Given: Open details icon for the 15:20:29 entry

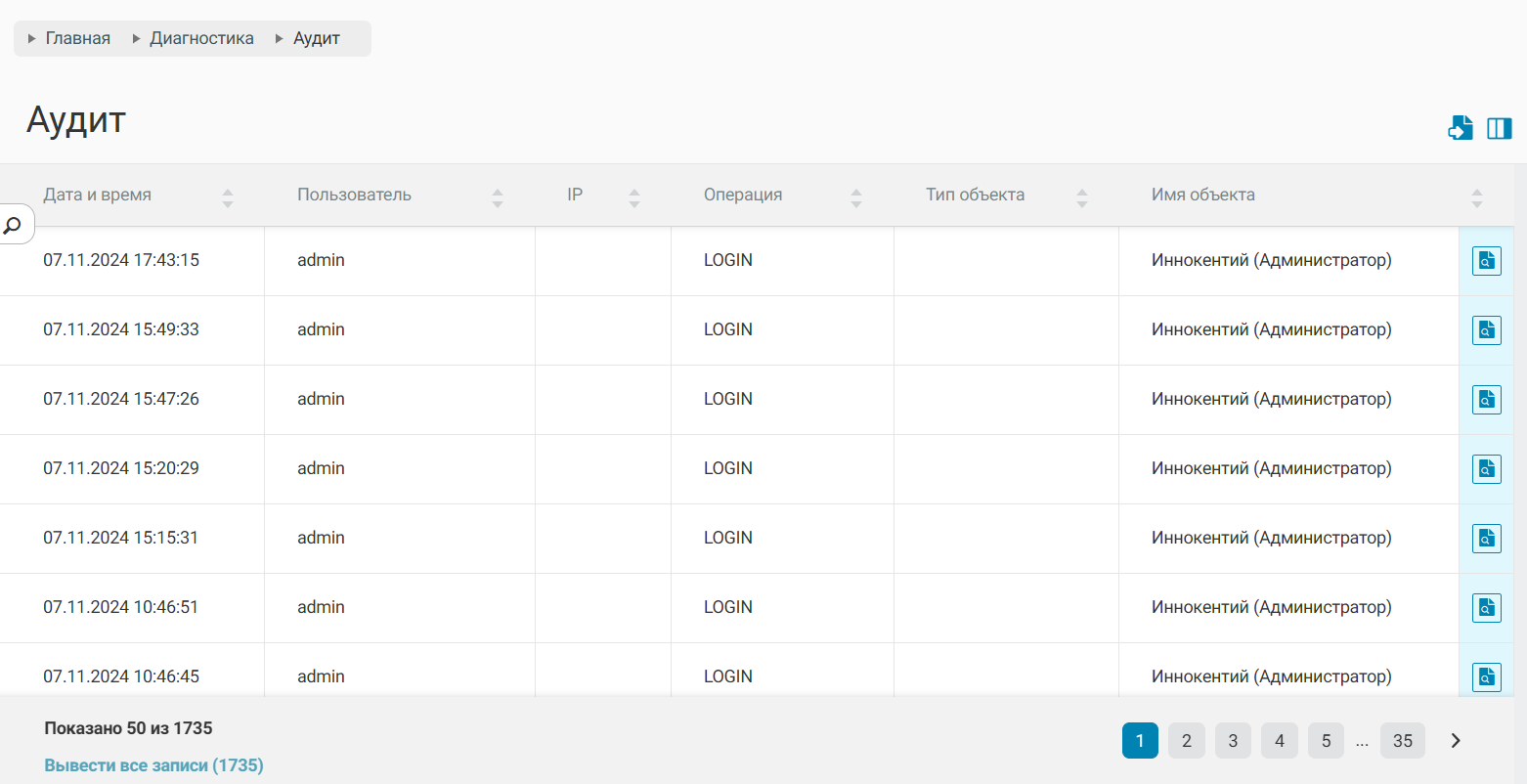Looking at the screenshot, I should (x=1486, y=469).
